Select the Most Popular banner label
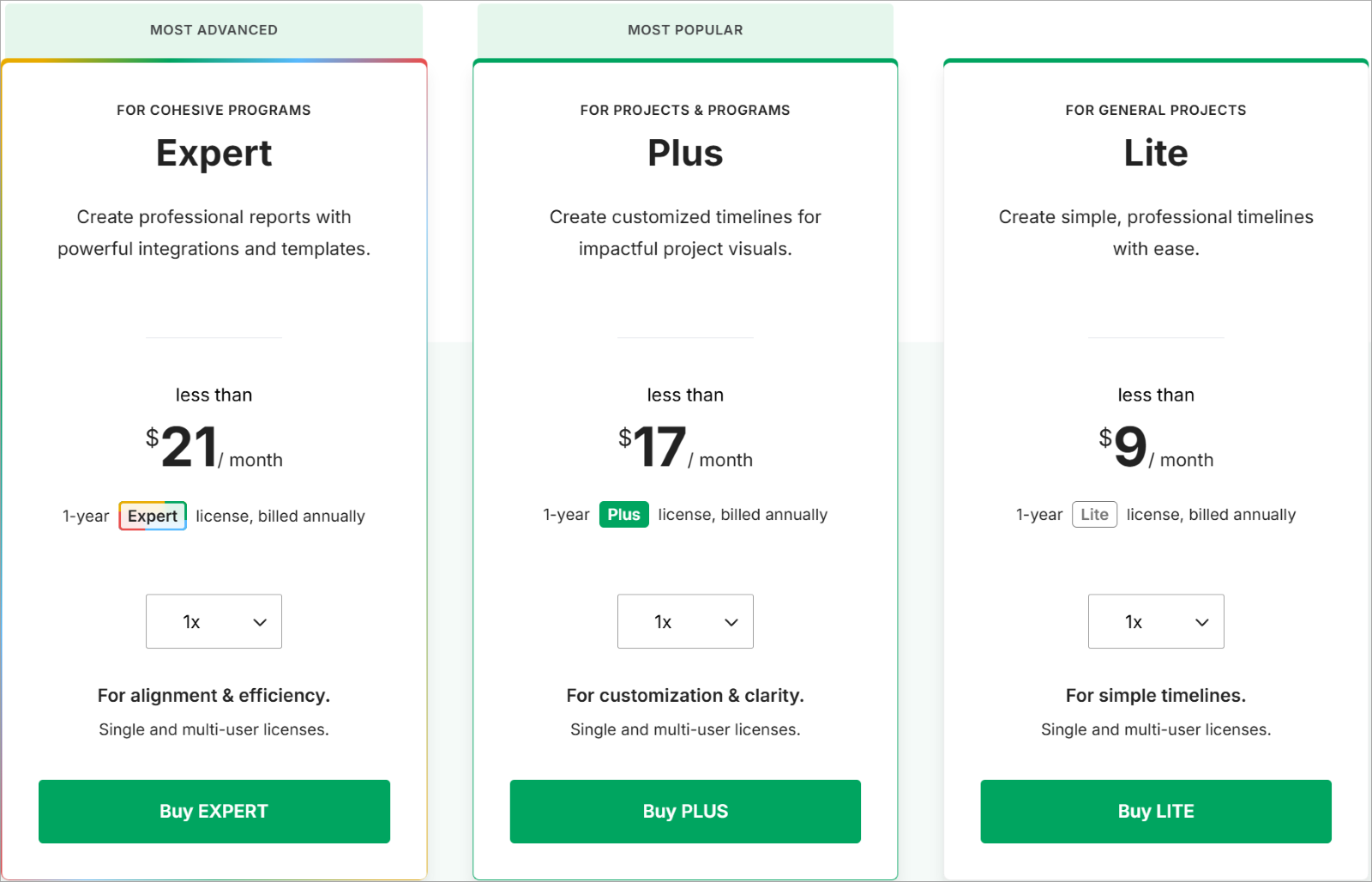Viewport: 1372px width, 882px height. pos(685,30)
